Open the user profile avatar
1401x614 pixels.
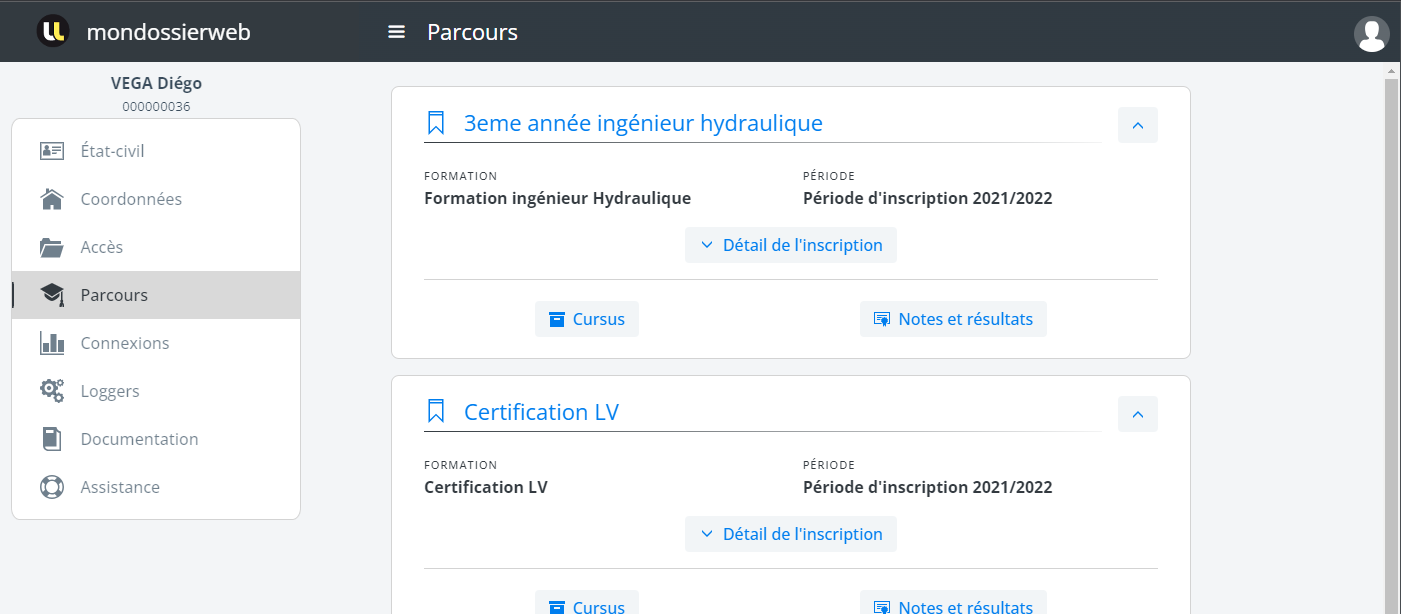point(1371,34)
